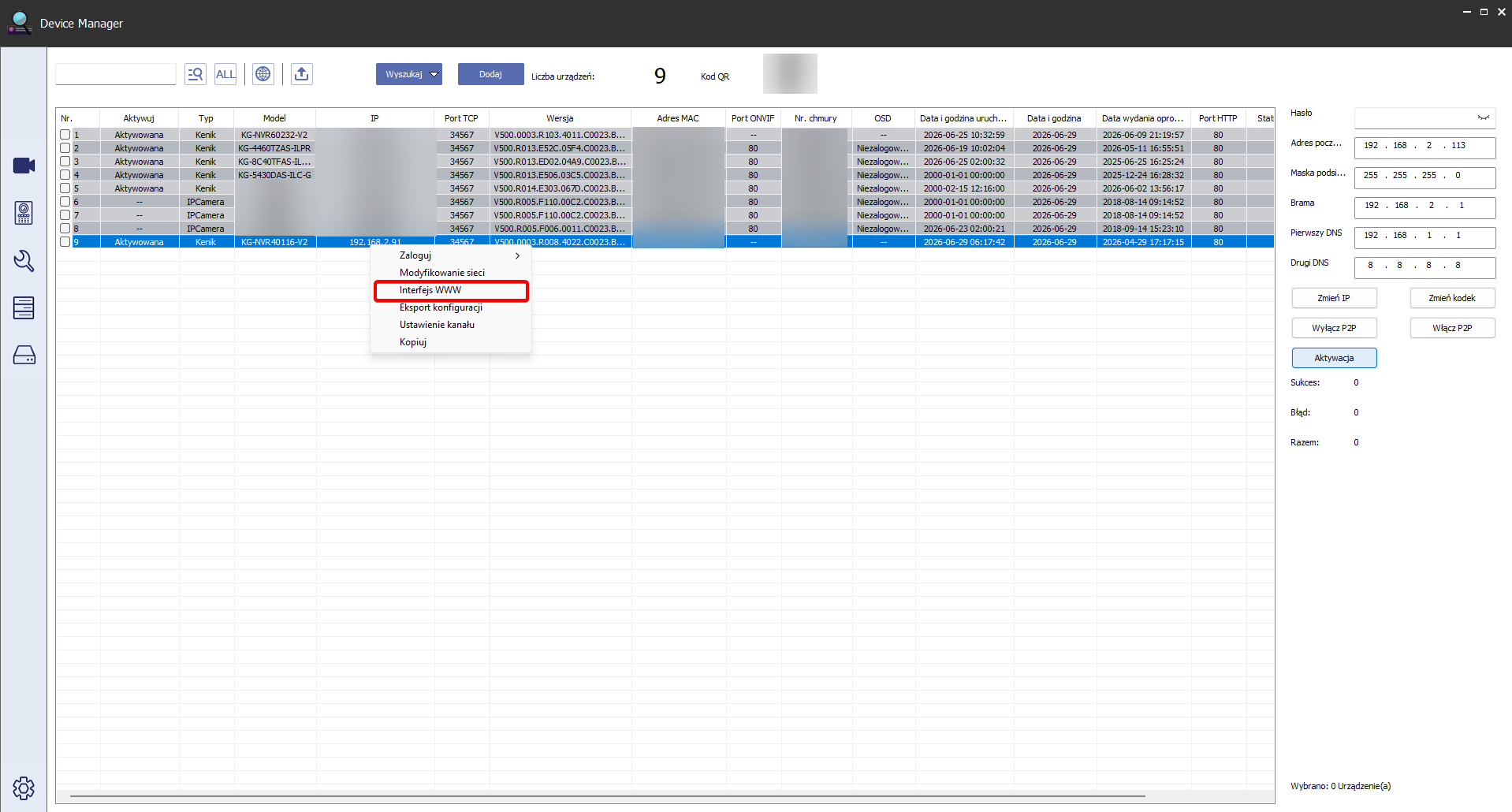Image resolution: width=1512 pixels, height=812 pixels.
Task: Click the search filter icon in the toolbar
Action: [196, 74]
